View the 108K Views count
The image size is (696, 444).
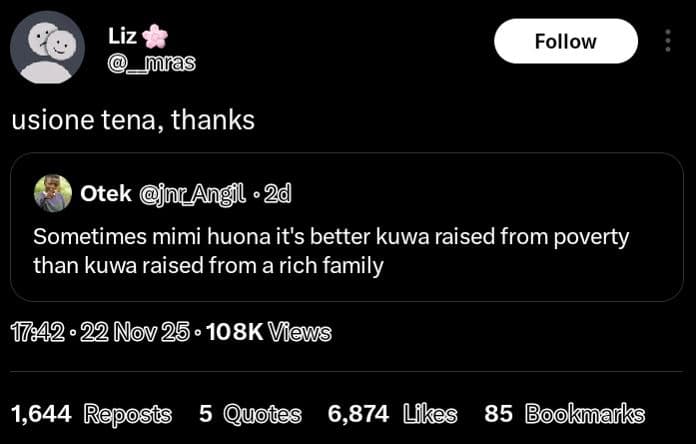click(268, 332)
